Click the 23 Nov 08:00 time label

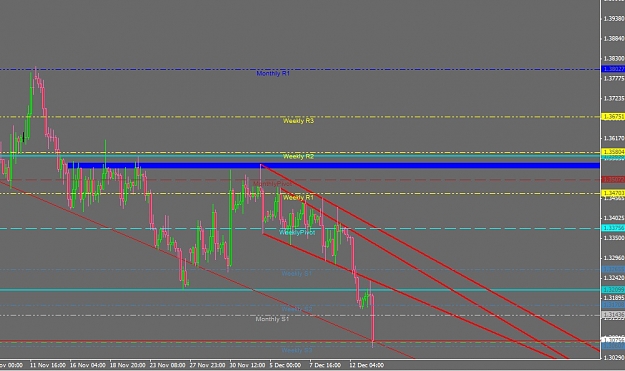point(167,365)
